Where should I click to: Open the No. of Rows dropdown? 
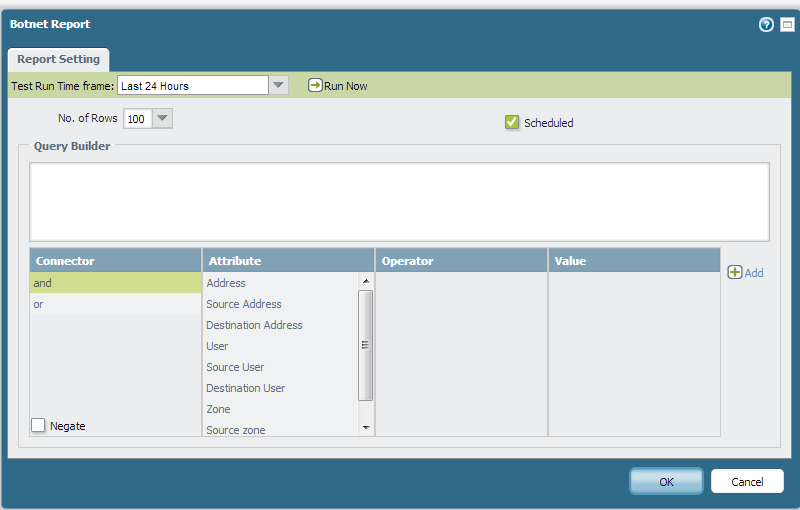(x=162, y=118)
